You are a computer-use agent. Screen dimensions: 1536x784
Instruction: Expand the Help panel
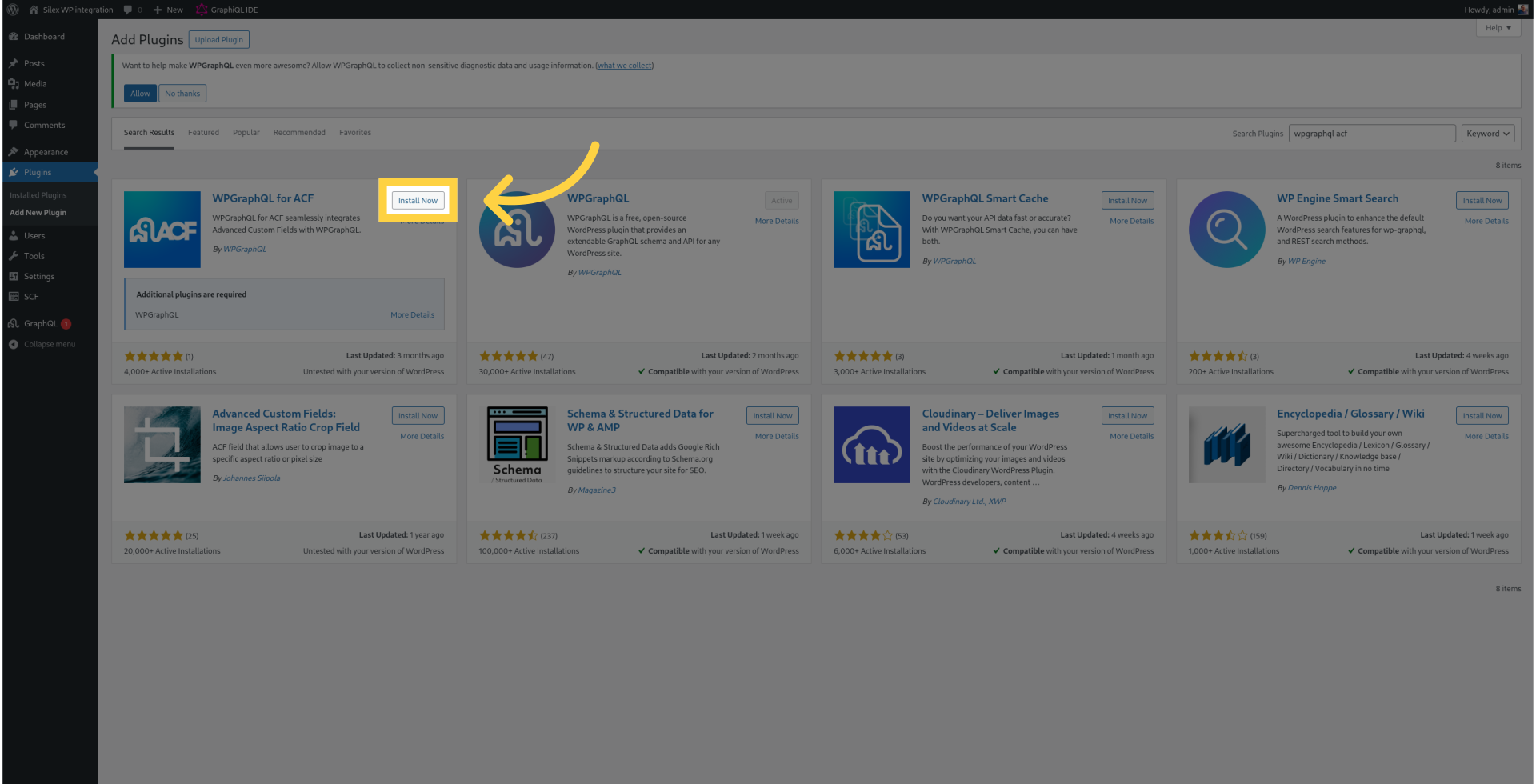(x=1498, y=28)
